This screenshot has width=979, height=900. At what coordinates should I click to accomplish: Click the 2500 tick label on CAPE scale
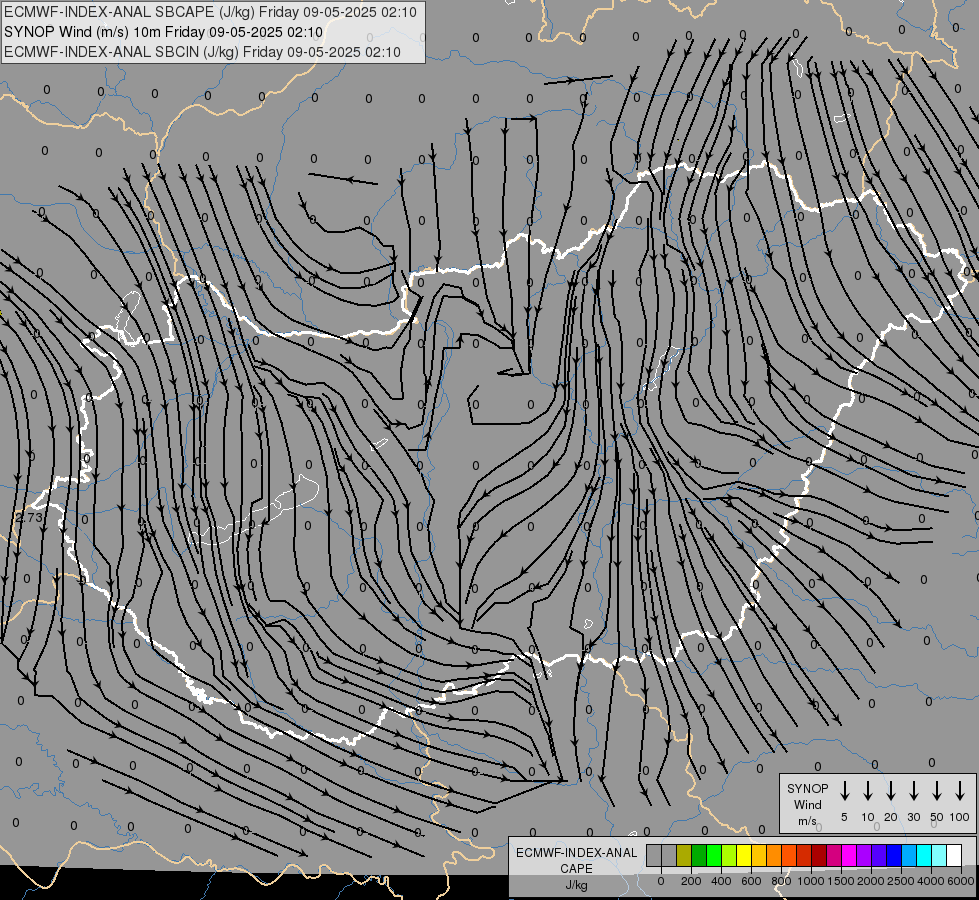point(901,881)
